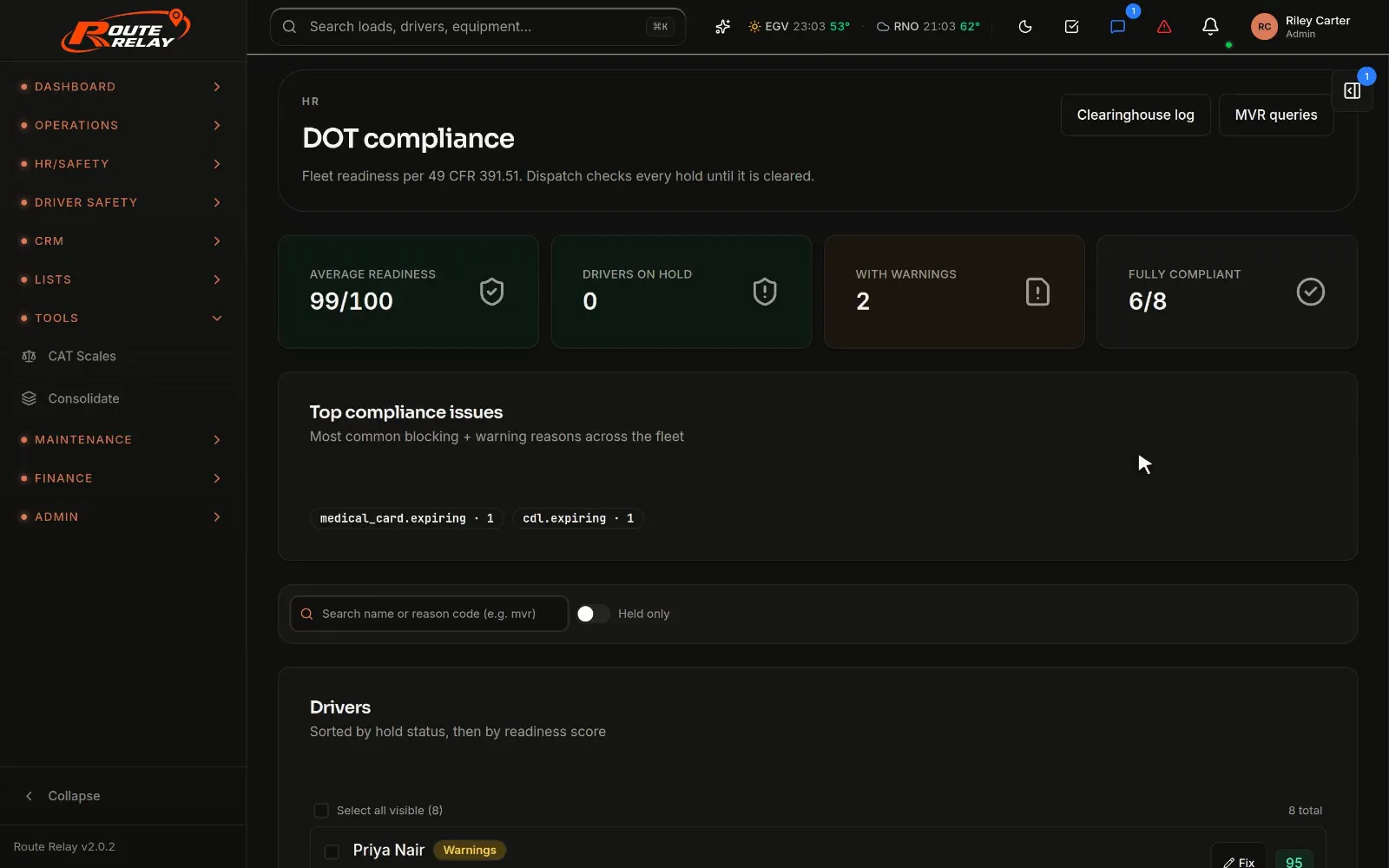Open the tasks checklist icon
The width and height of the screenshot is (1389, 868).
1071,27
